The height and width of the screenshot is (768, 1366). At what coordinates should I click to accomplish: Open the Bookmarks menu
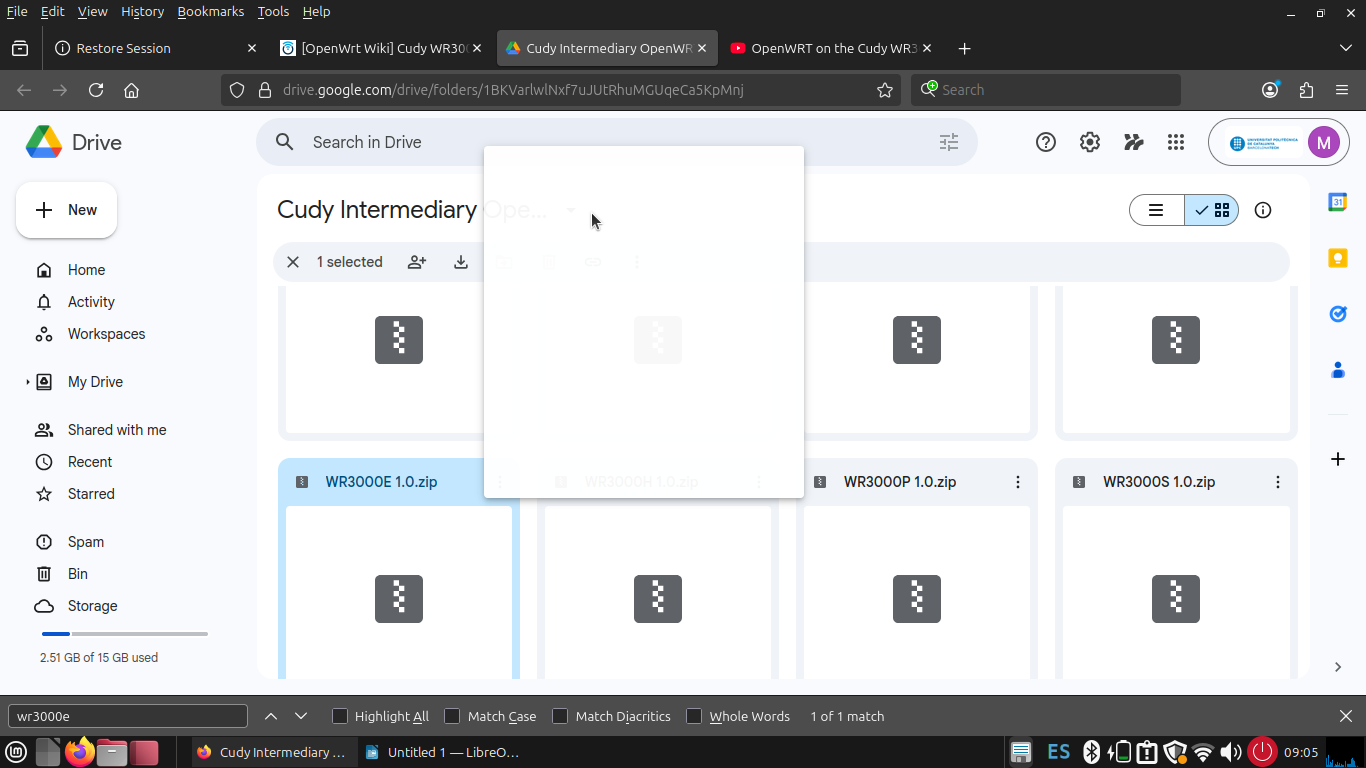tap(210, 12)
